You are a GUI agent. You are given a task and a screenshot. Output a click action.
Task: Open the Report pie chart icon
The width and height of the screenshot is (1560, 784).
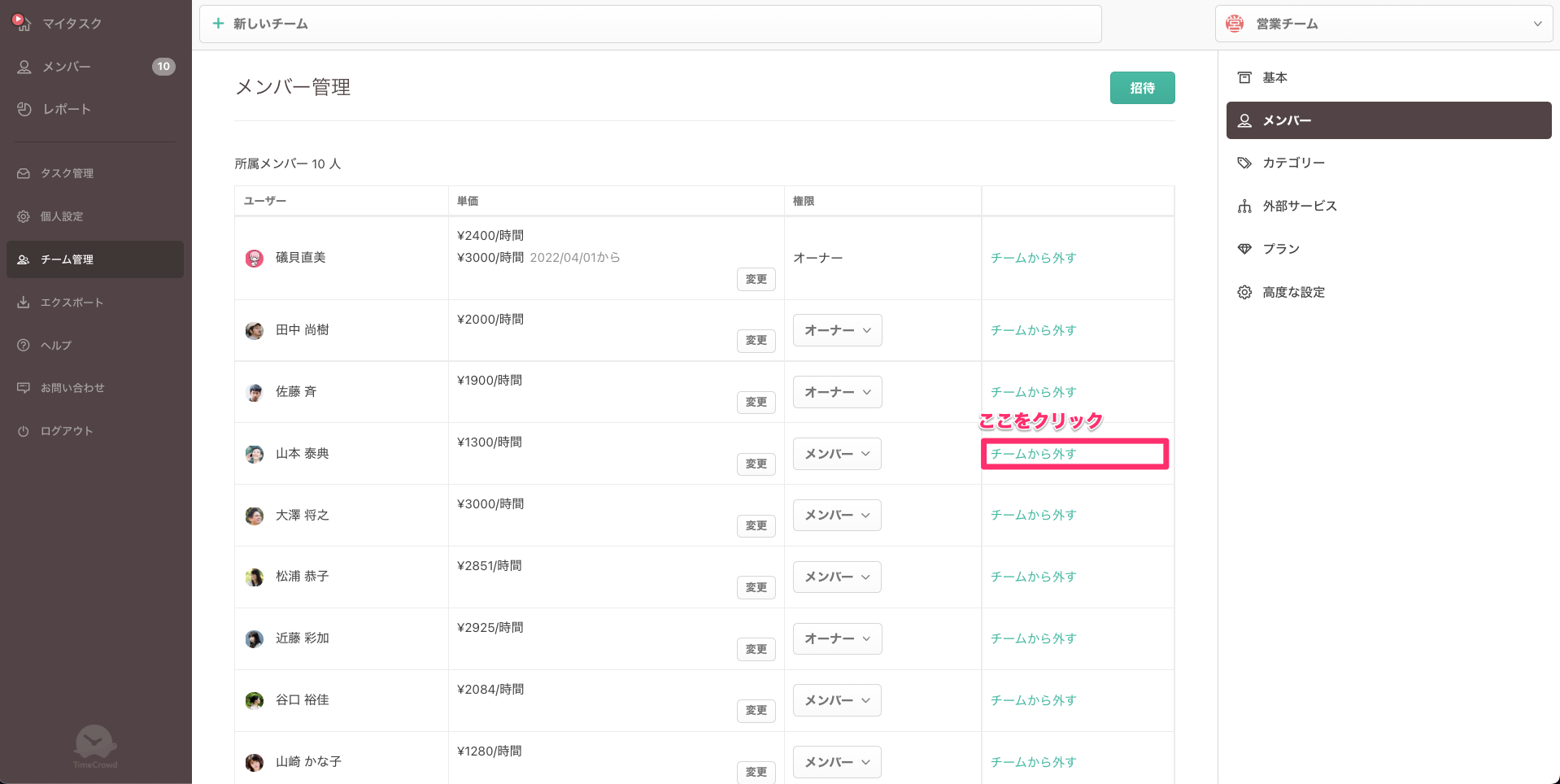tap(24, 109)
